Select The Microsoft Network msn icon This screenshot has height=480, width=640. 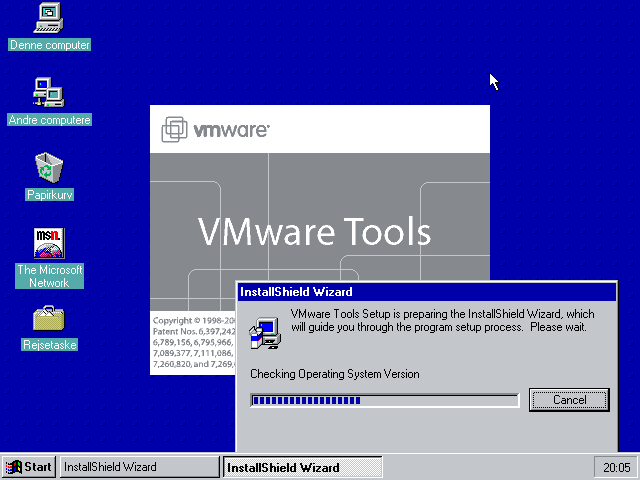(49, 243)
